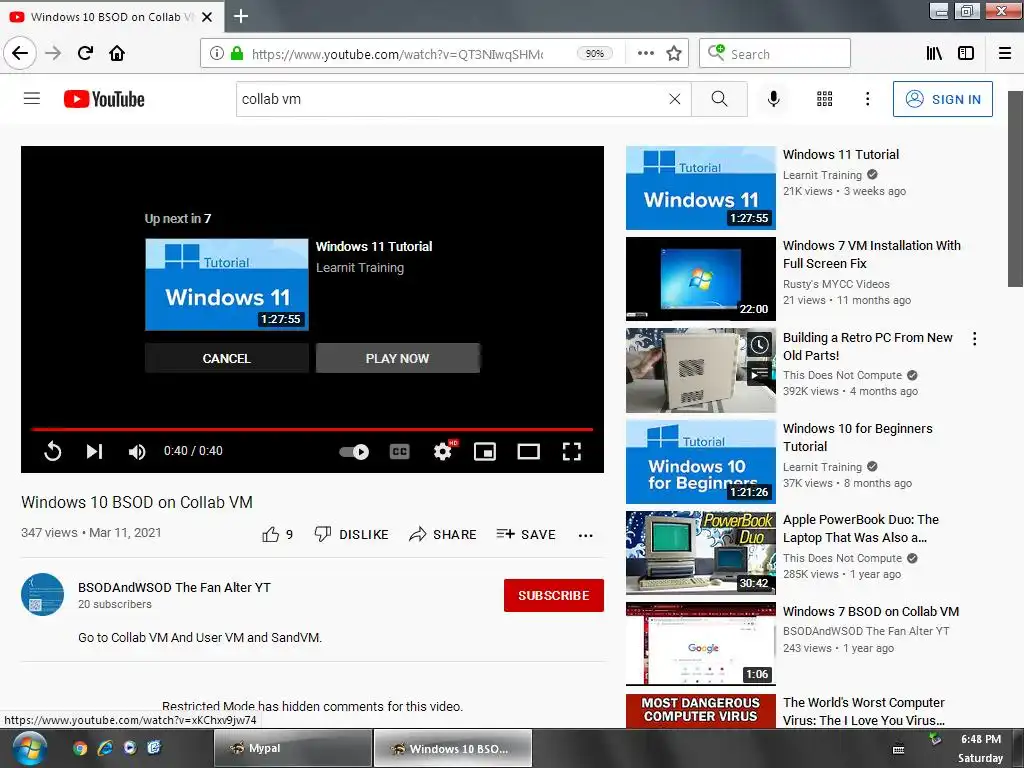Open the page actions three-dot menu in address bar
Screen dimensions: 1024x768
(646, 53)
